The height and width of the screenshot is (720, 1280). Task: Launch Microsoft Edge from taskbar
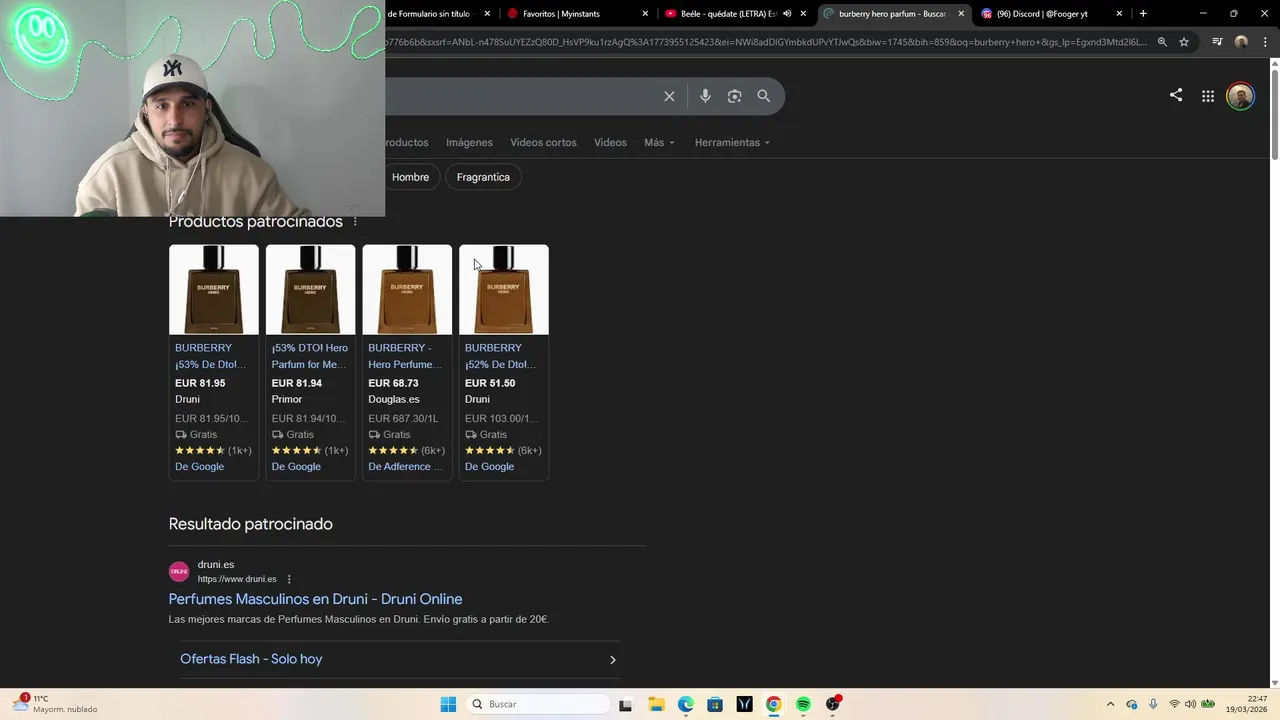click(685, 704)
